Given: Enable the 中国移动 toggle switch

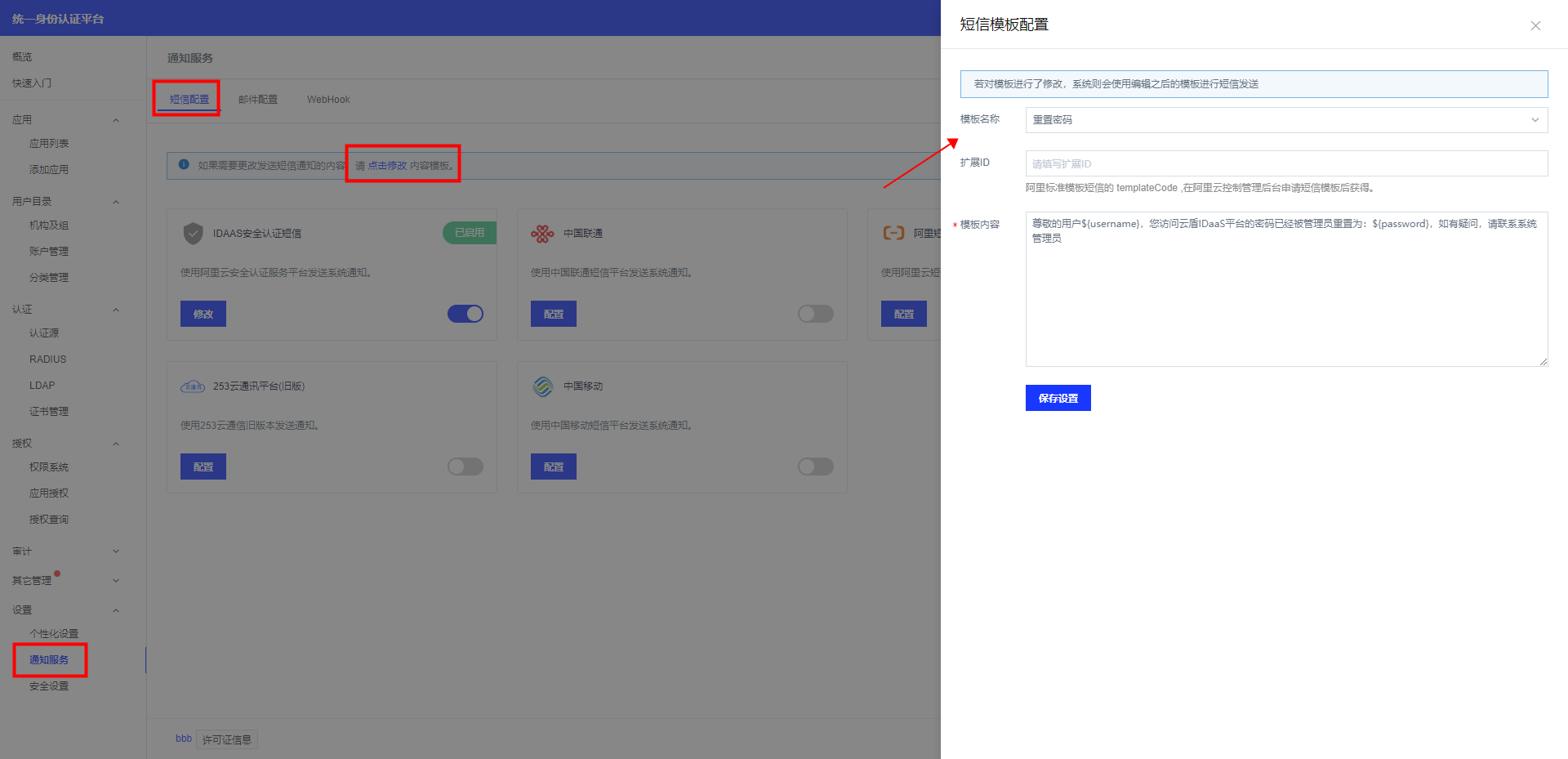Looking at the screenshot, I should click(x=816, y=467).
